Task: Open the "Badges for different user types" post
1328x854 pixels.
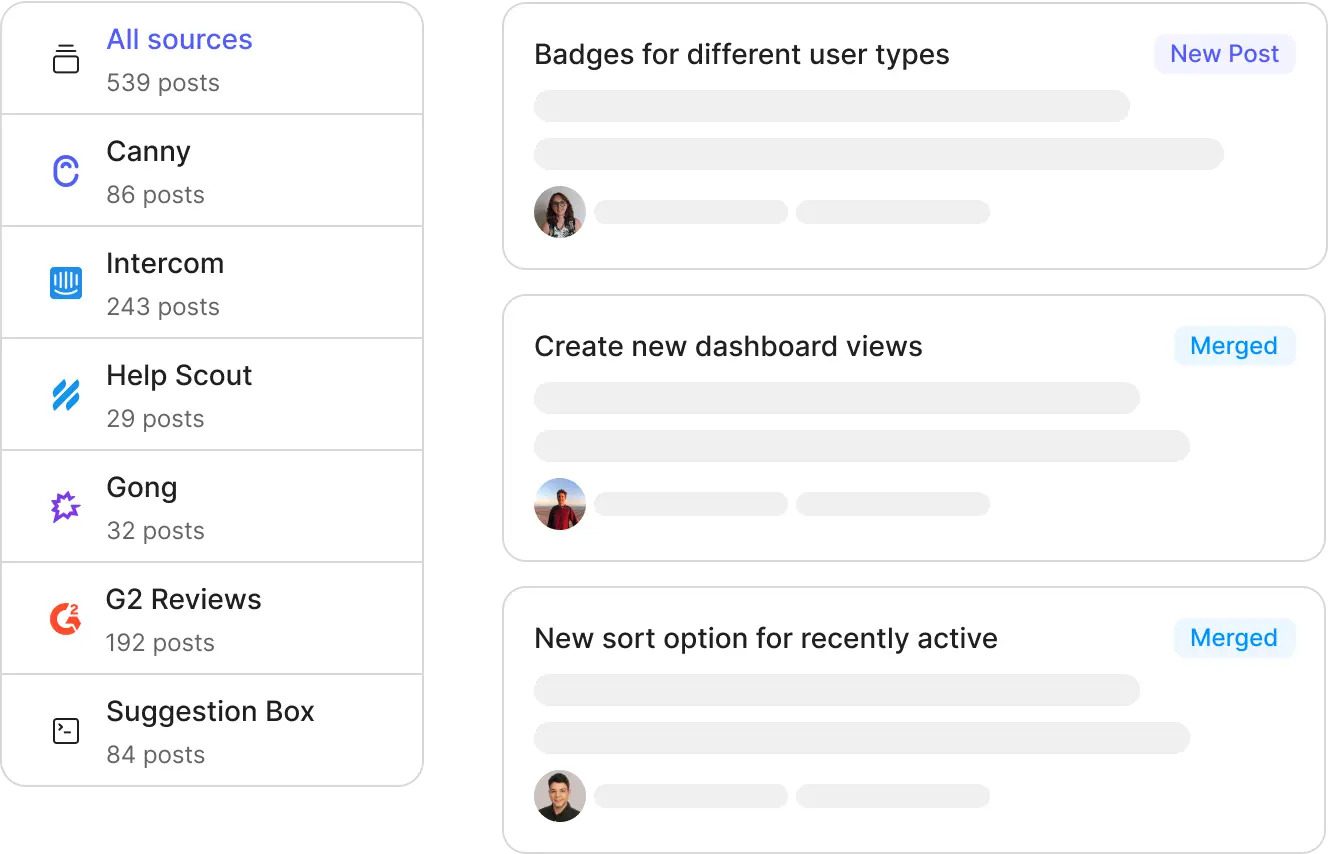Action: pyautogui.click(x=741, y=55)
